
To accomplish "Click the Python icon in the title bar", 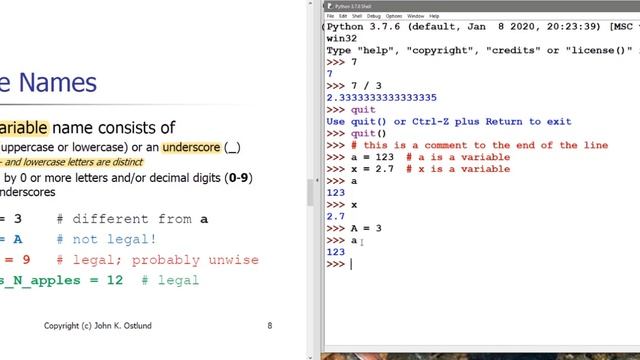I will (330, 6).
